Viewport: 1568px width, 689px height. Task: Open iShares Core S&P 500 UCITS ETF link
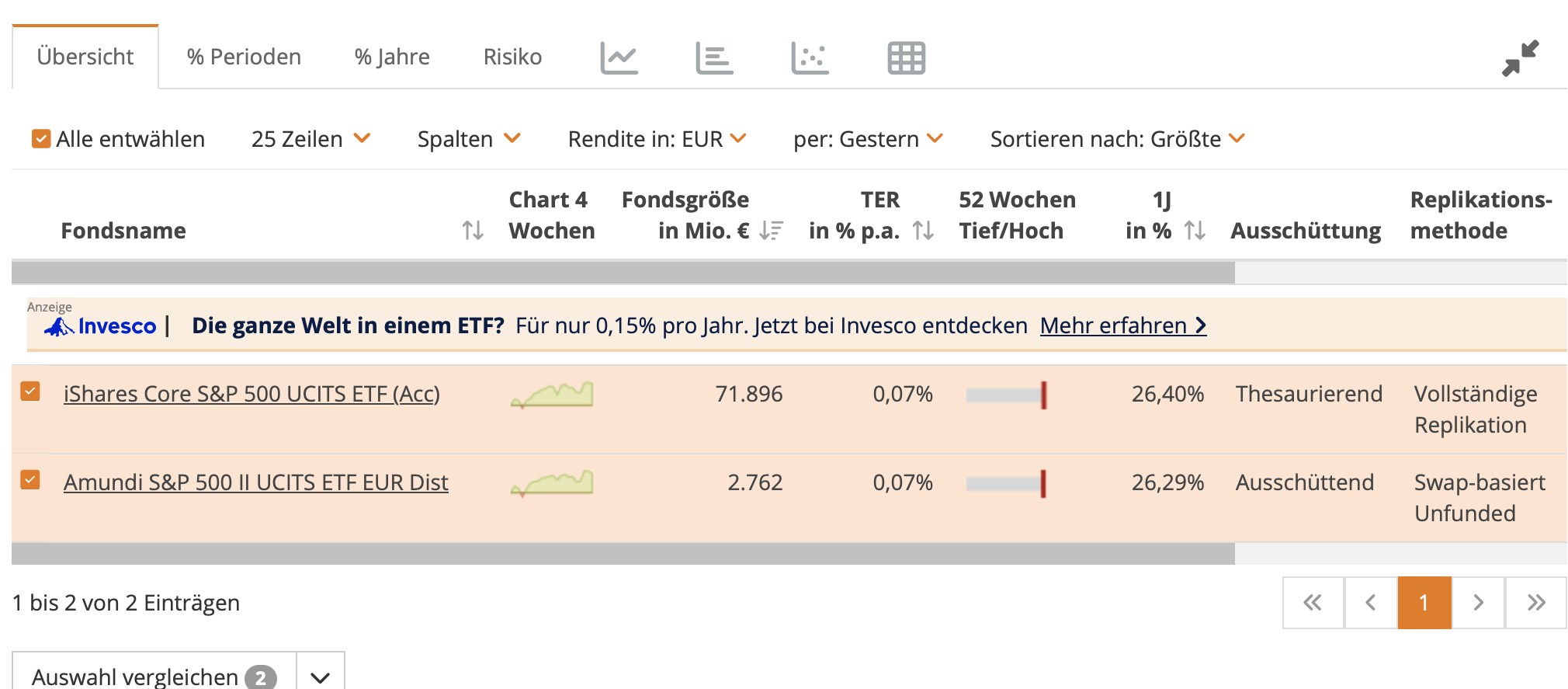252,394
